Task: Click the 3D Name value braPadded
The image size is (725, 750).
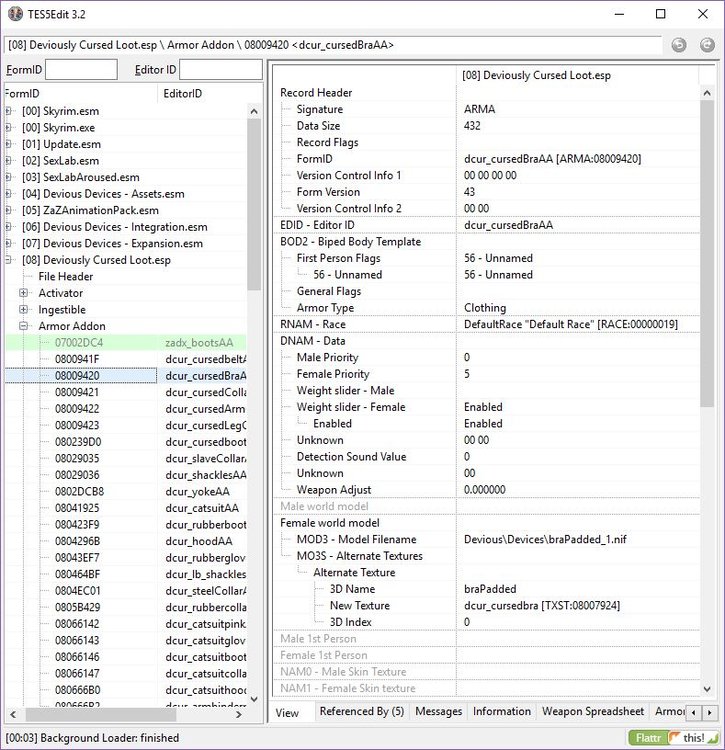Action: (490, 589)
